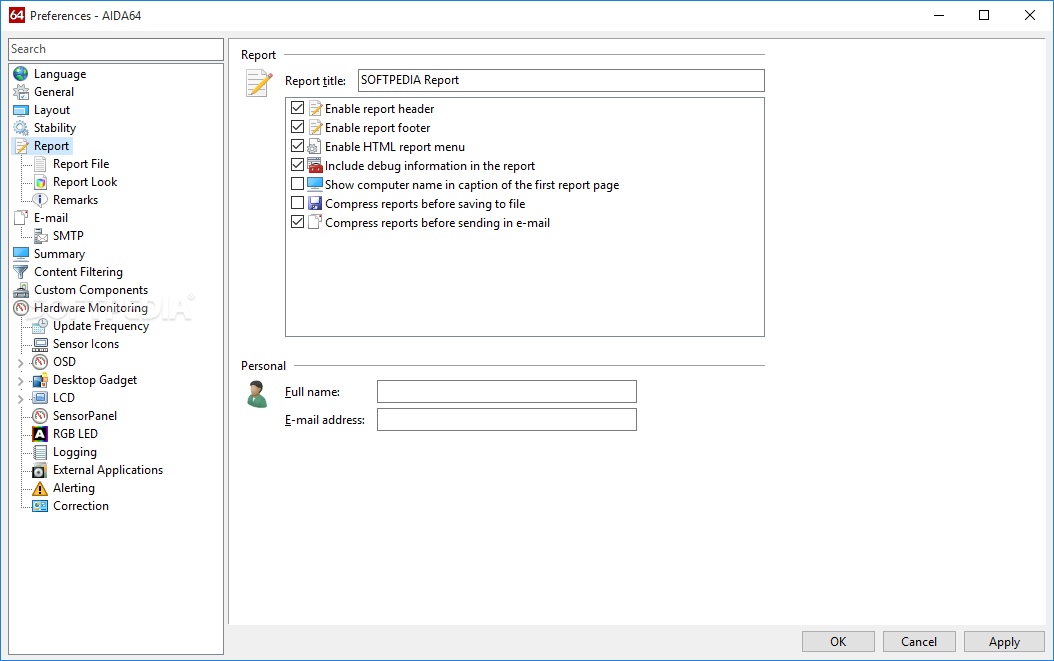The height and width of the screenshot is (661, 1054).
Task: Enable Show computer name in caption checkbox
Action: tap(298, 184)
